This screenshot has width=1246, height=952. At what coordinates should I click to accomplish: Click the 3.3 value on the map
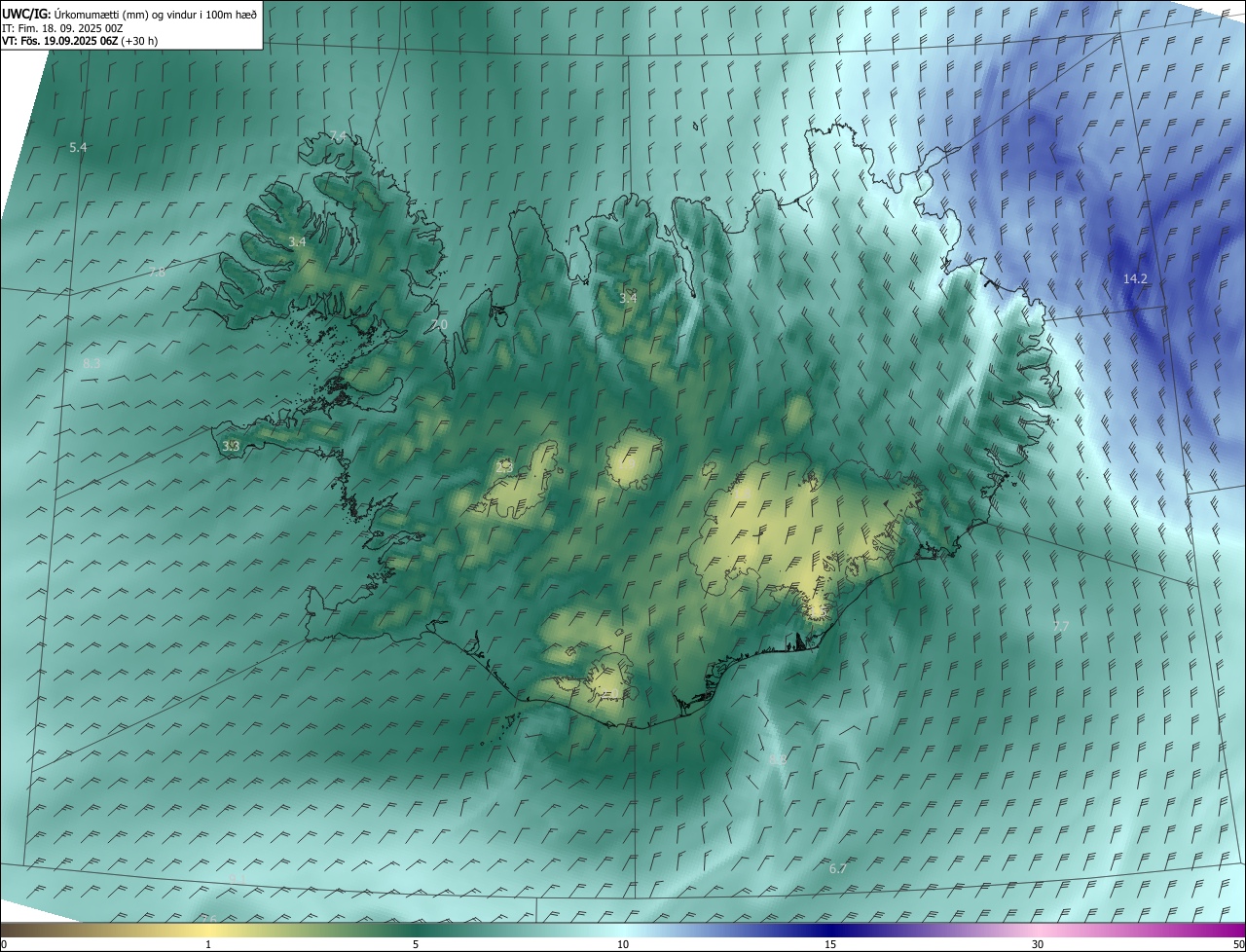[231, 446]
